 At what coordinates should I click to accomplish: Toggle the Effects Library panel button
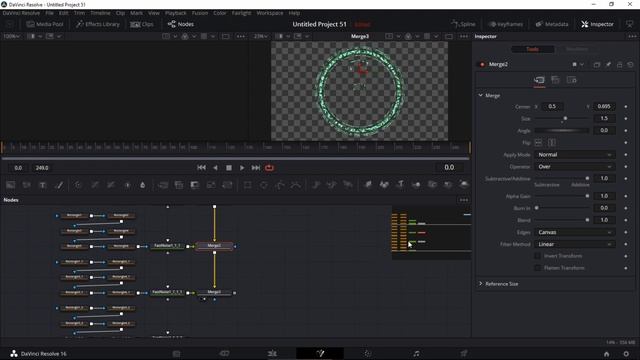tap(98, 24)
